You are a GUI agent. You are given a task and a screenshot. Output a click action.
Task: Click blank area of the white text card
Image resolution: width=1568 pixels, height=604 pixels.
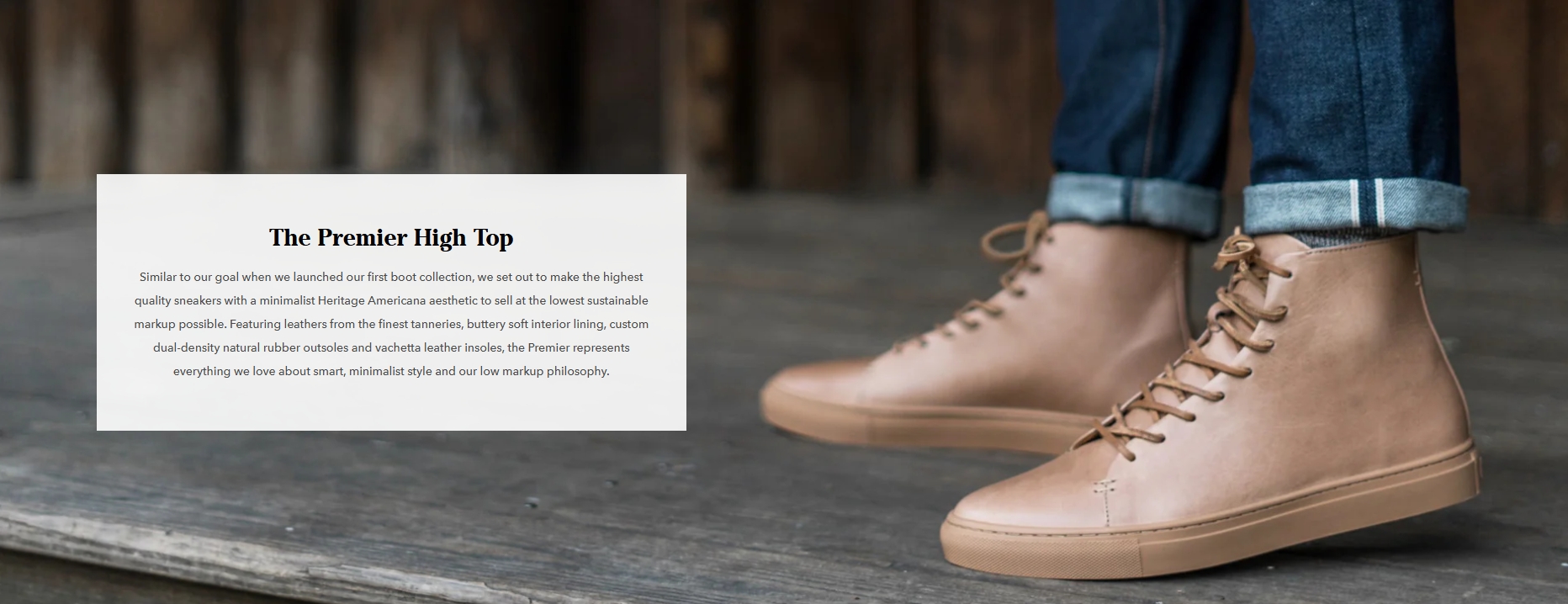[x=391, y=408]
